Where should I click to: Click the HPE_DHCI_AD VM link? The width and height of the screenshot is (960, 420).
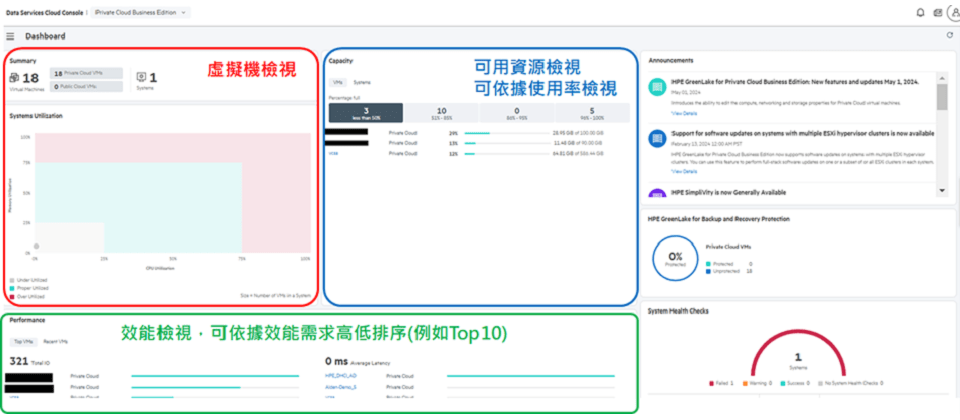pyautogui.click(x=341, y=376)
